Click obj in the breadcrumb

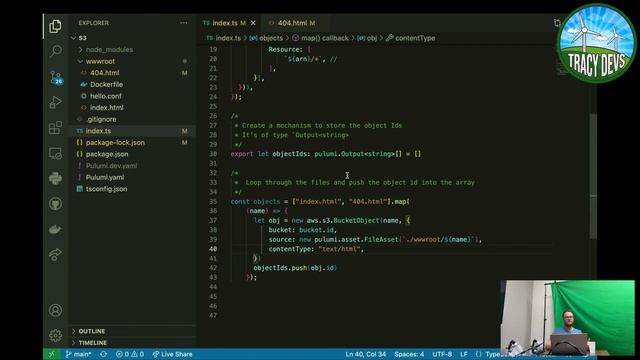(x=371, y=38)
